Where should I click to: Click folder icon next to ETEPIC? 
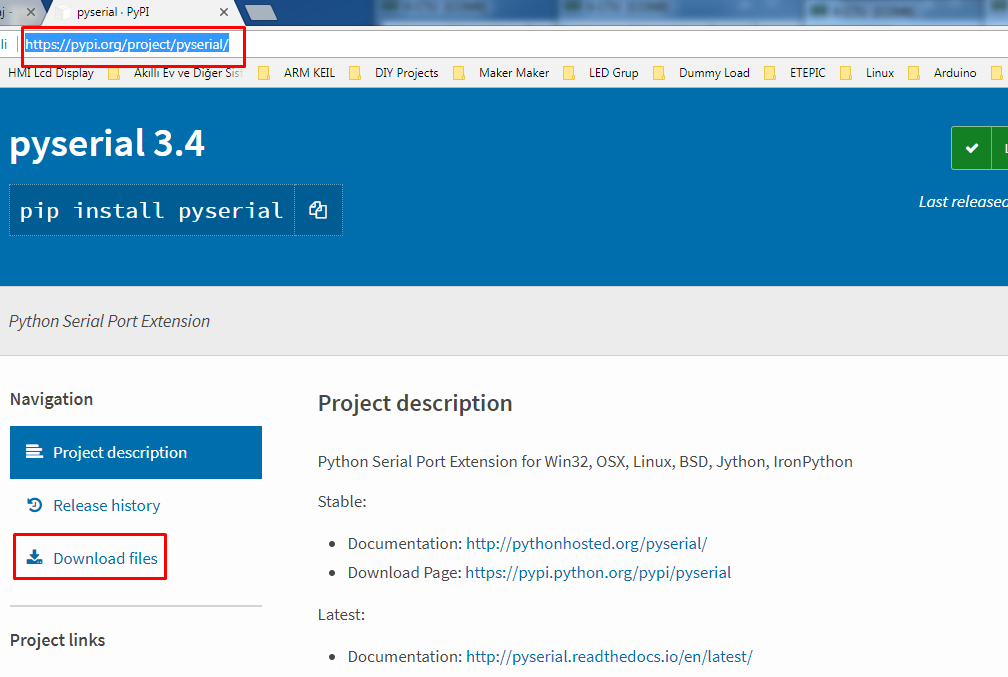(770, 73)
